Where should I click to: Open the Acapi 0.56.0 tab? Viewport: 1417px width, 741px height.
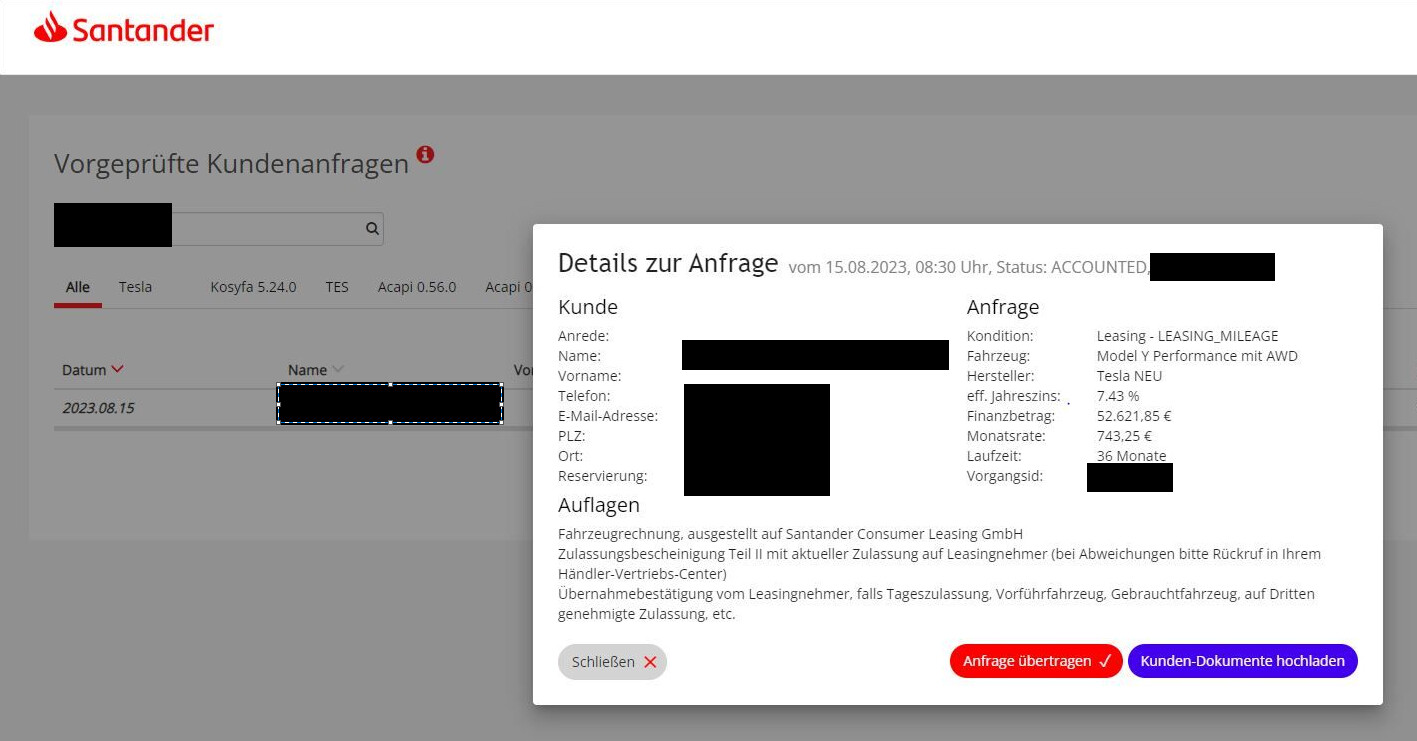click(417, 287)
